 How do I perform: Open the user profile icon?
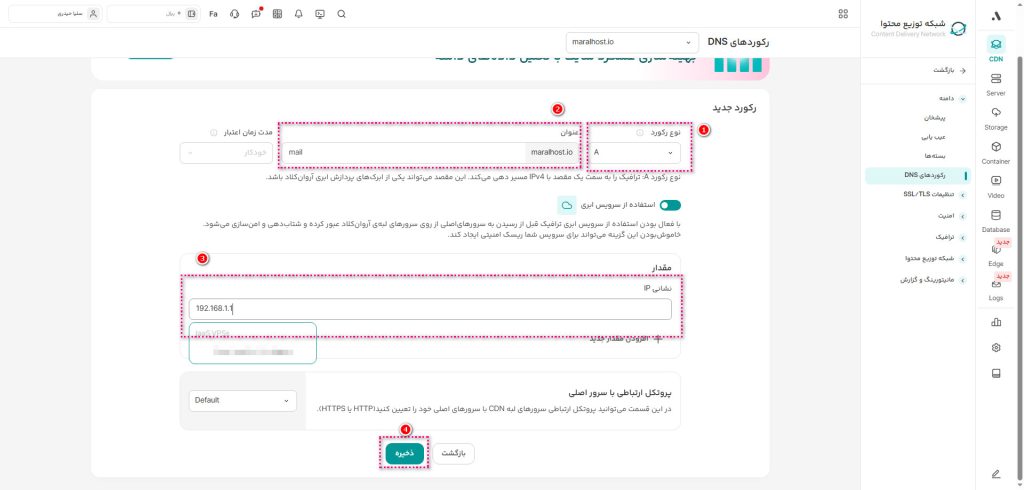tap(94, 14)
